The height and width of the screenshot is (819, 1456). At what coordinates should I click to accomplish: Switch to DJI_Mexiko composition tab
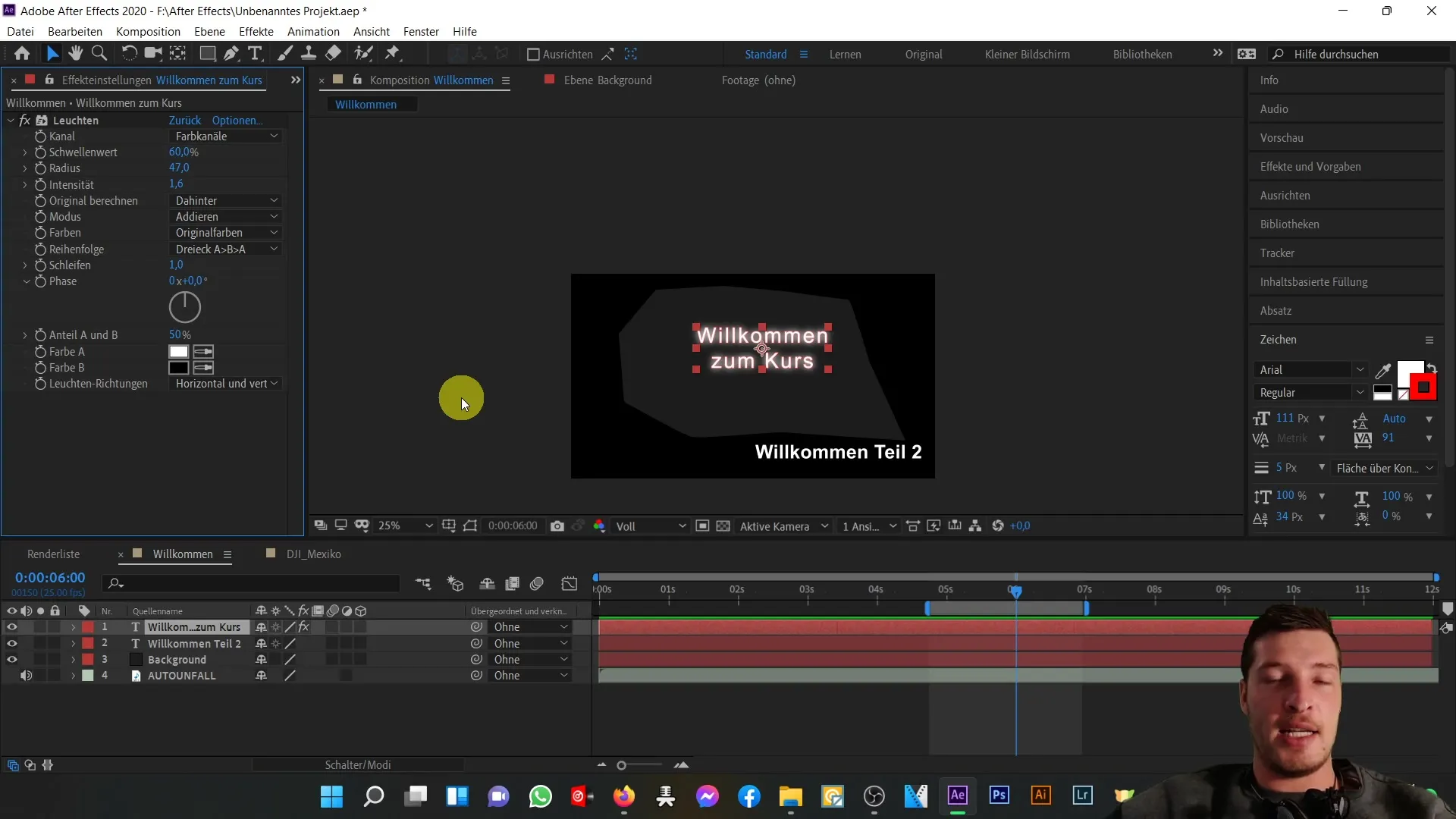(x=313, y=553)
